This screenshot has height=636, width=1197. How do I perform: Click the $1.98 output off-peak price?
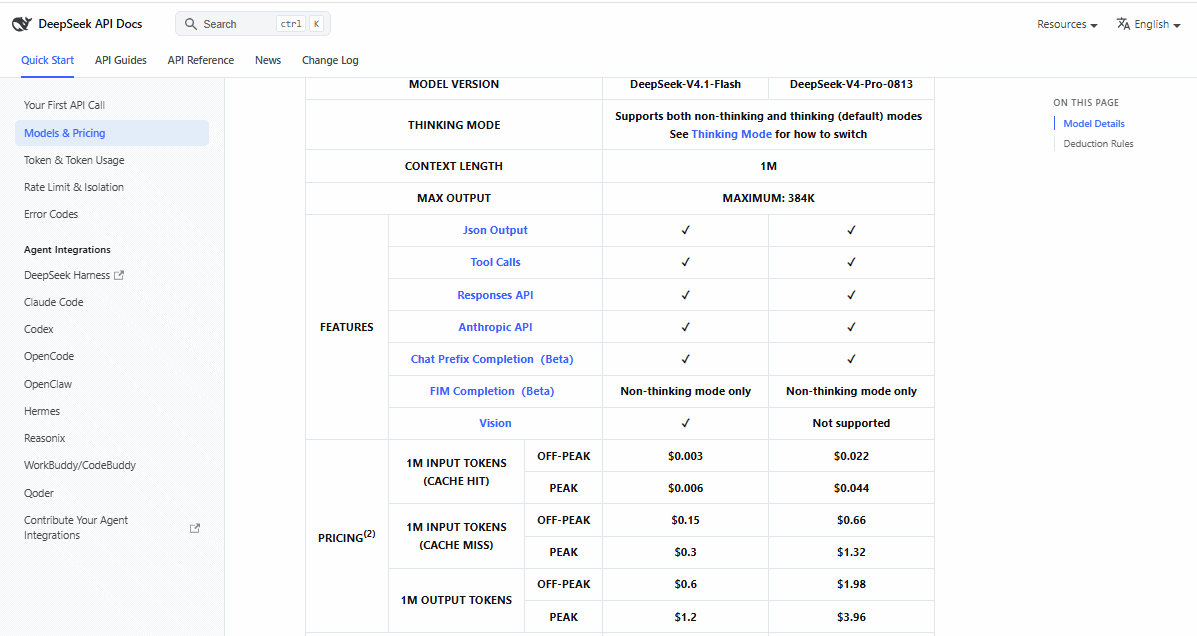[851, 584]
